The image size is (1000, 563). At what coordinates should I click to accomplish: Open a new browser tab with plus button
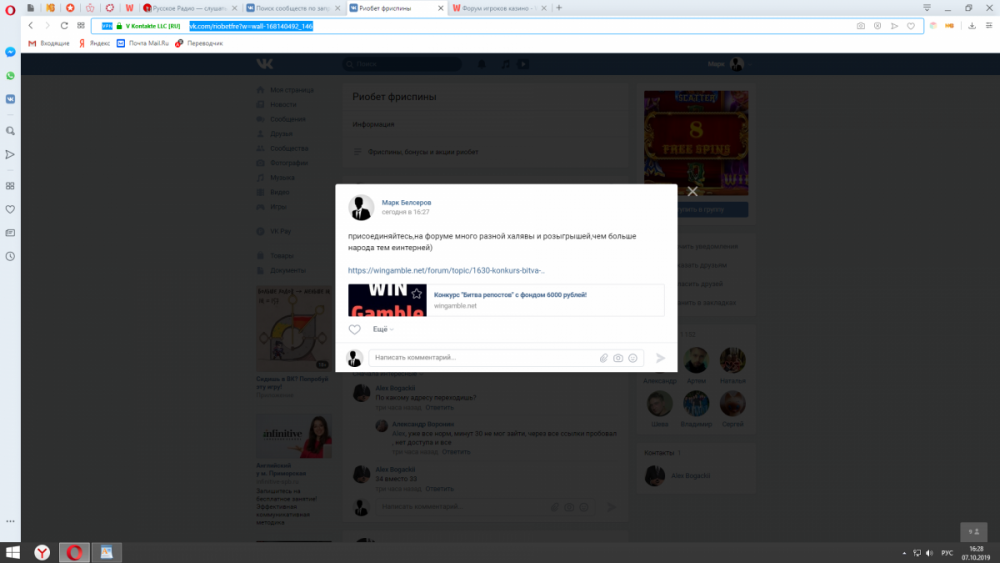tap(559, 8)
